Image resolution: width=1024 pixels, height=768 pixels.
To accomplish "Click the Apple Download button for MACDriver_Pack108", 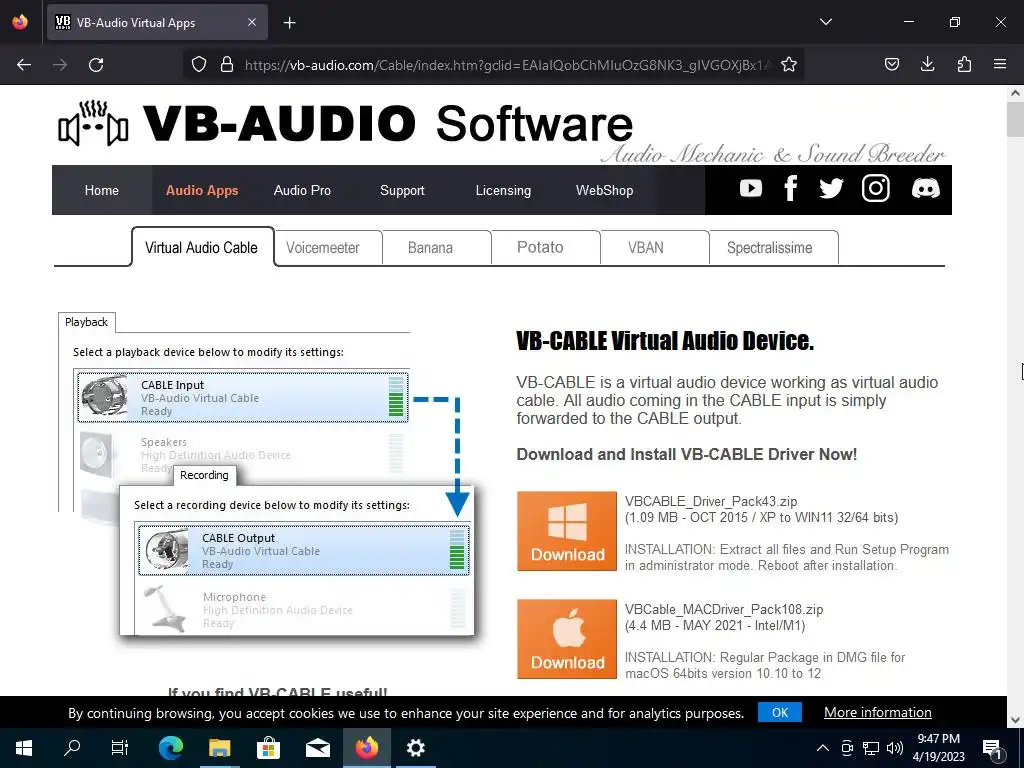I will (567, 639).
